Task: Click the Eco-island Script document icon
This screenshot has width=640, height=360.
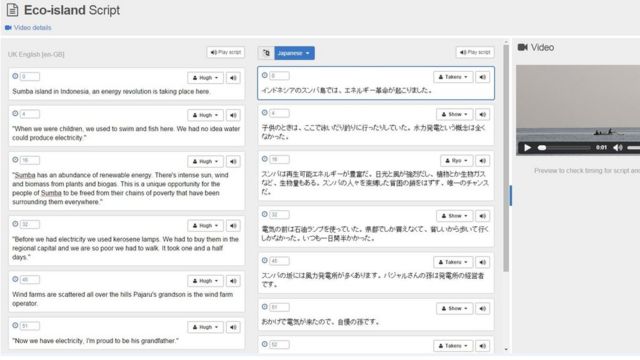Action: (x=13, y=10)
